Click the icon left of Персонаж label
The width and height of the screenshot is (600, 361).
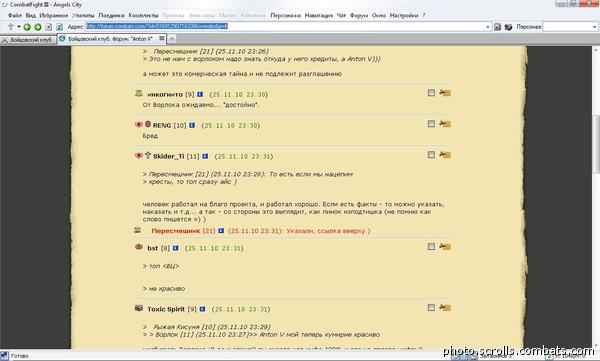tap(508, 27)
